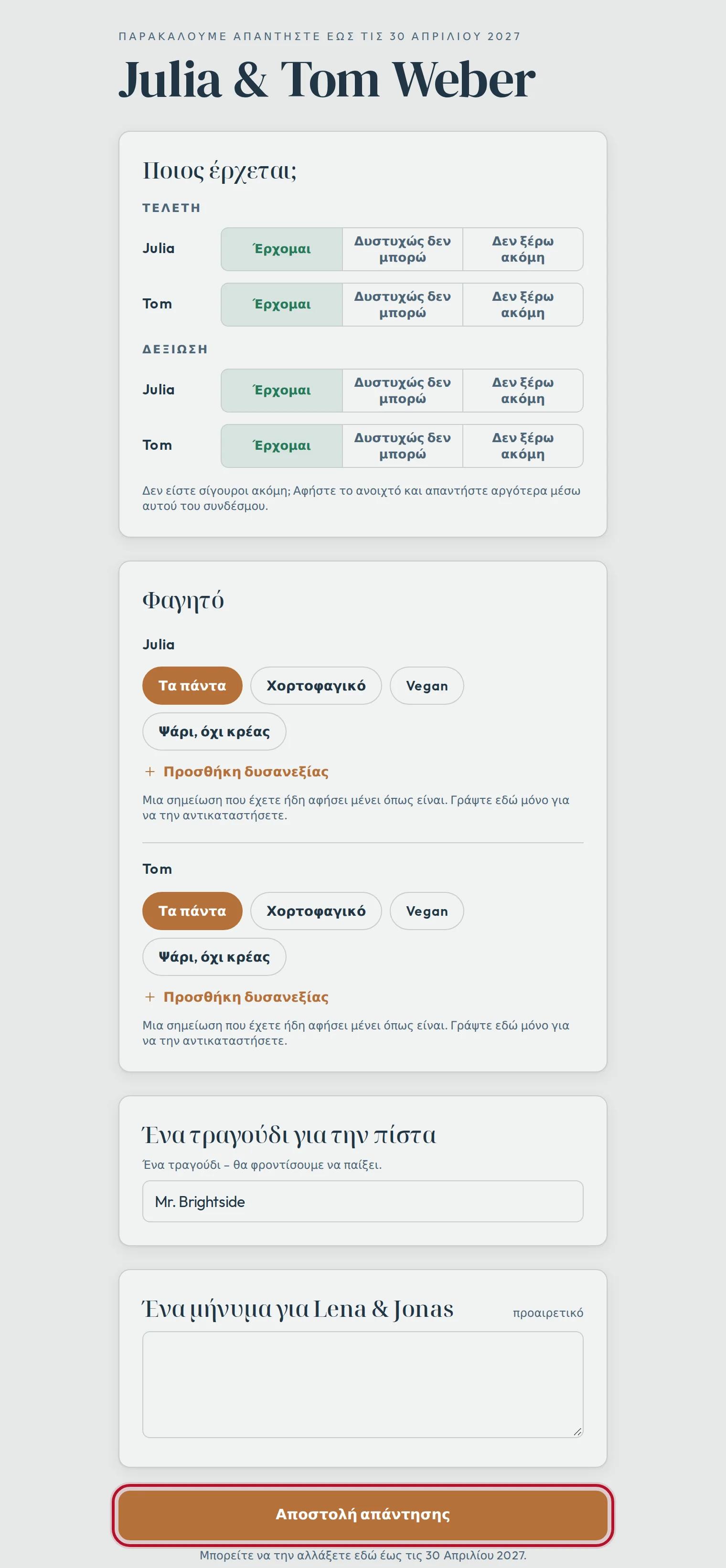Choose Ψάρι, όχι κρέας for Julia
Screen dimensions: 726x1568
(214, 731)
